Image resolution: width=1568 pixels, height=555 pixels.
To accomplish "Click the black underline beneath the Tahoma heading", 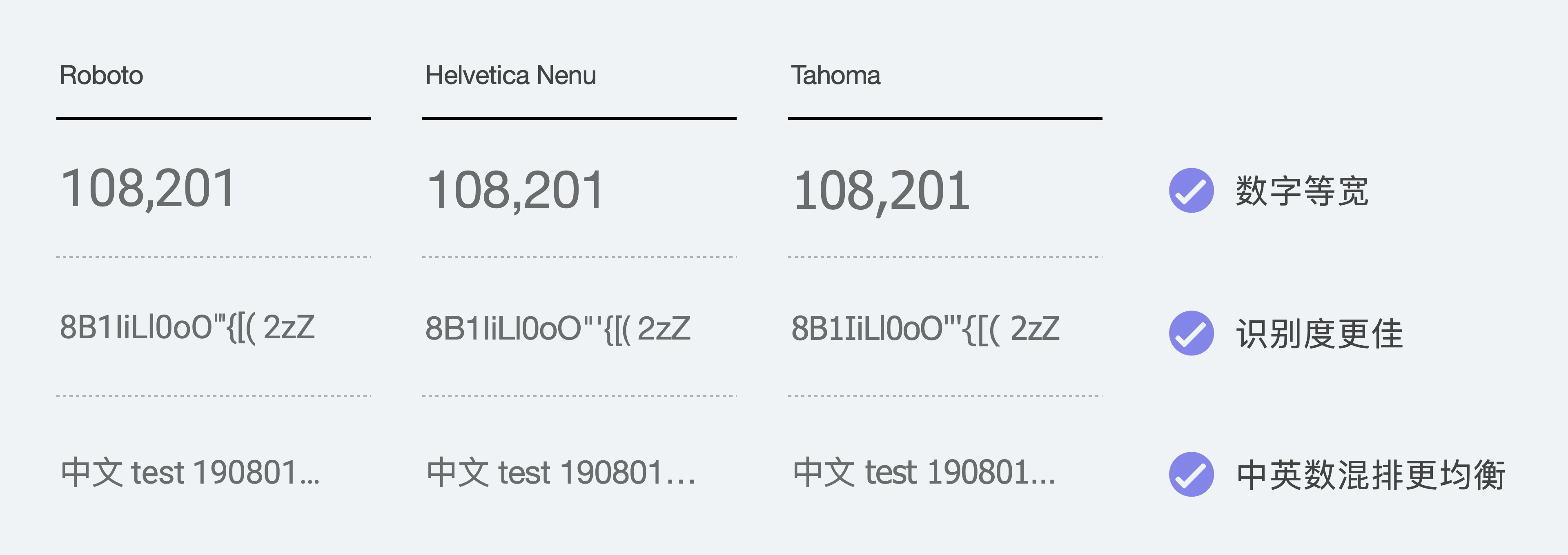I will pos(945,118).
